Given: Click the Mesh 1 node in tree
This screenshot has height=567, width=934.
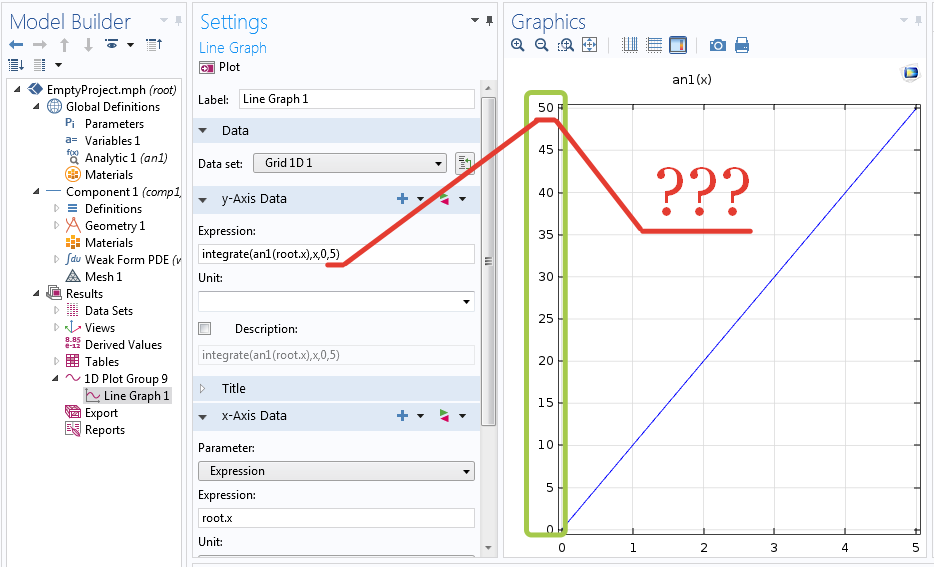Looking at the screenshot, I should [103, 277].
